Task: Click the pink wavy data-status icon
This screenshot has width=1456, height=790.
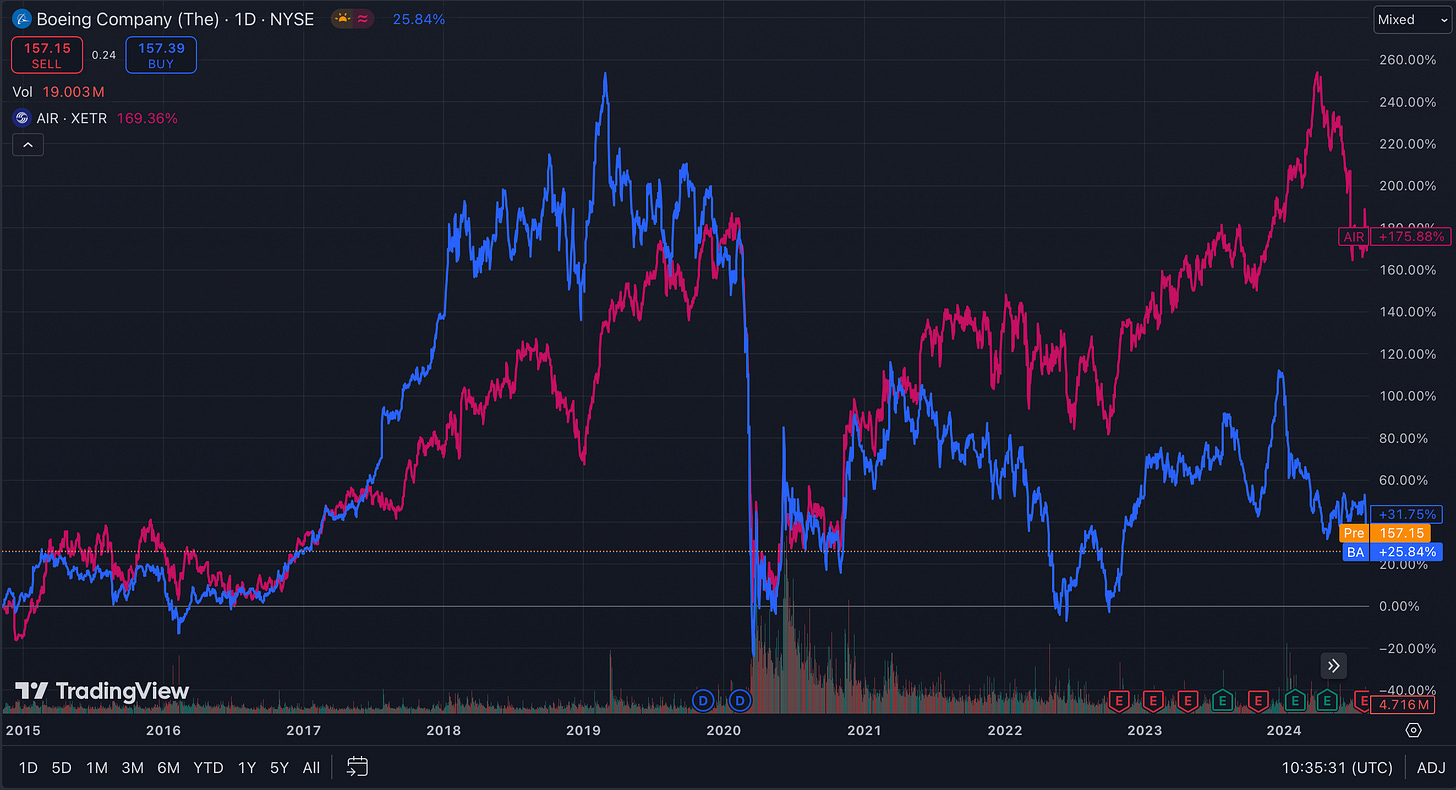Action: coord(363,19)
